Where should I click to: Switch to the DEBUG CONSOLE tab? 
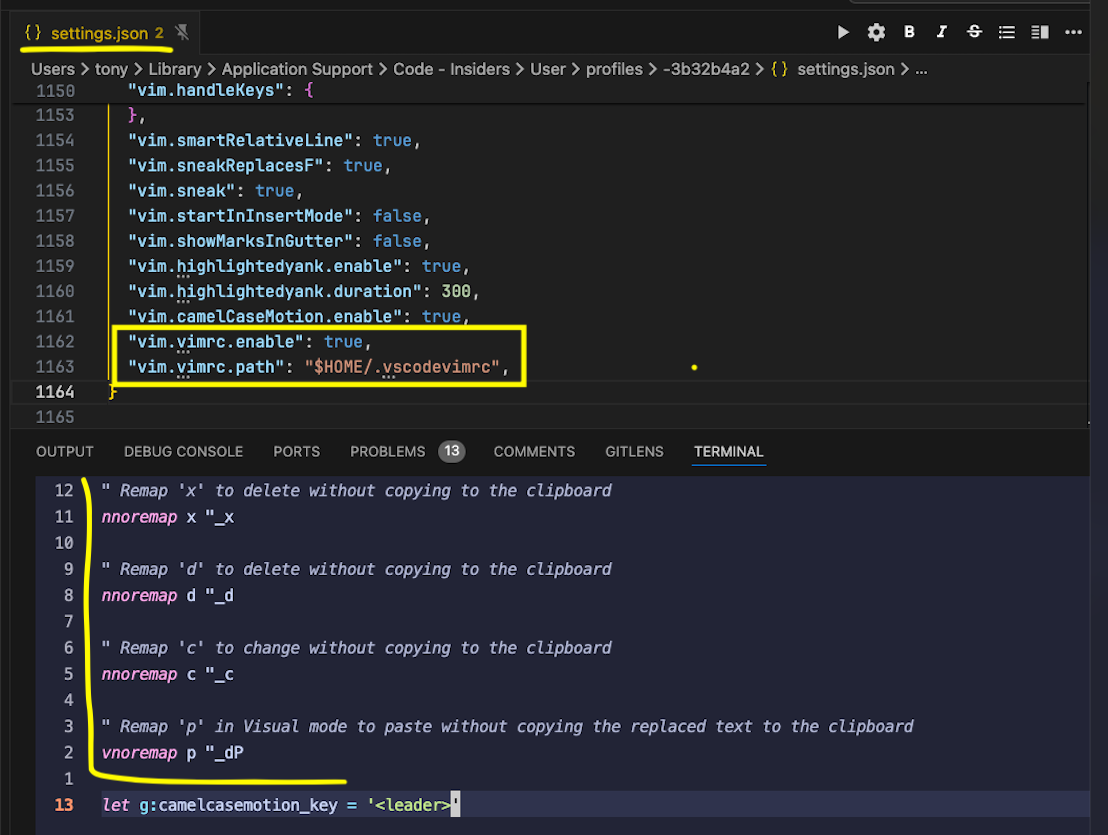click(183, 451)
